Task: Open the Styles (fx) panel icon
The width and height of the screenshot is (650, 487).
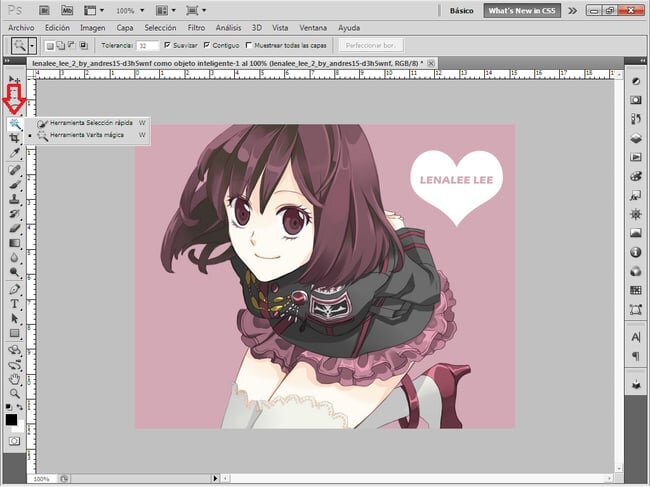Action: (635, 195)
